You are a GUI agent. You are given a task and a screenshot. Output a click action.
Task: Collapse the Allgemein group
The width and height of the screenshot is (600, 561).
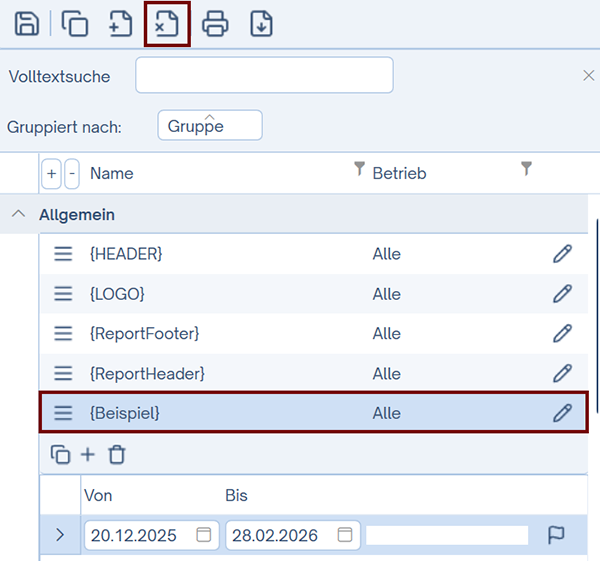tap(18, 214)
